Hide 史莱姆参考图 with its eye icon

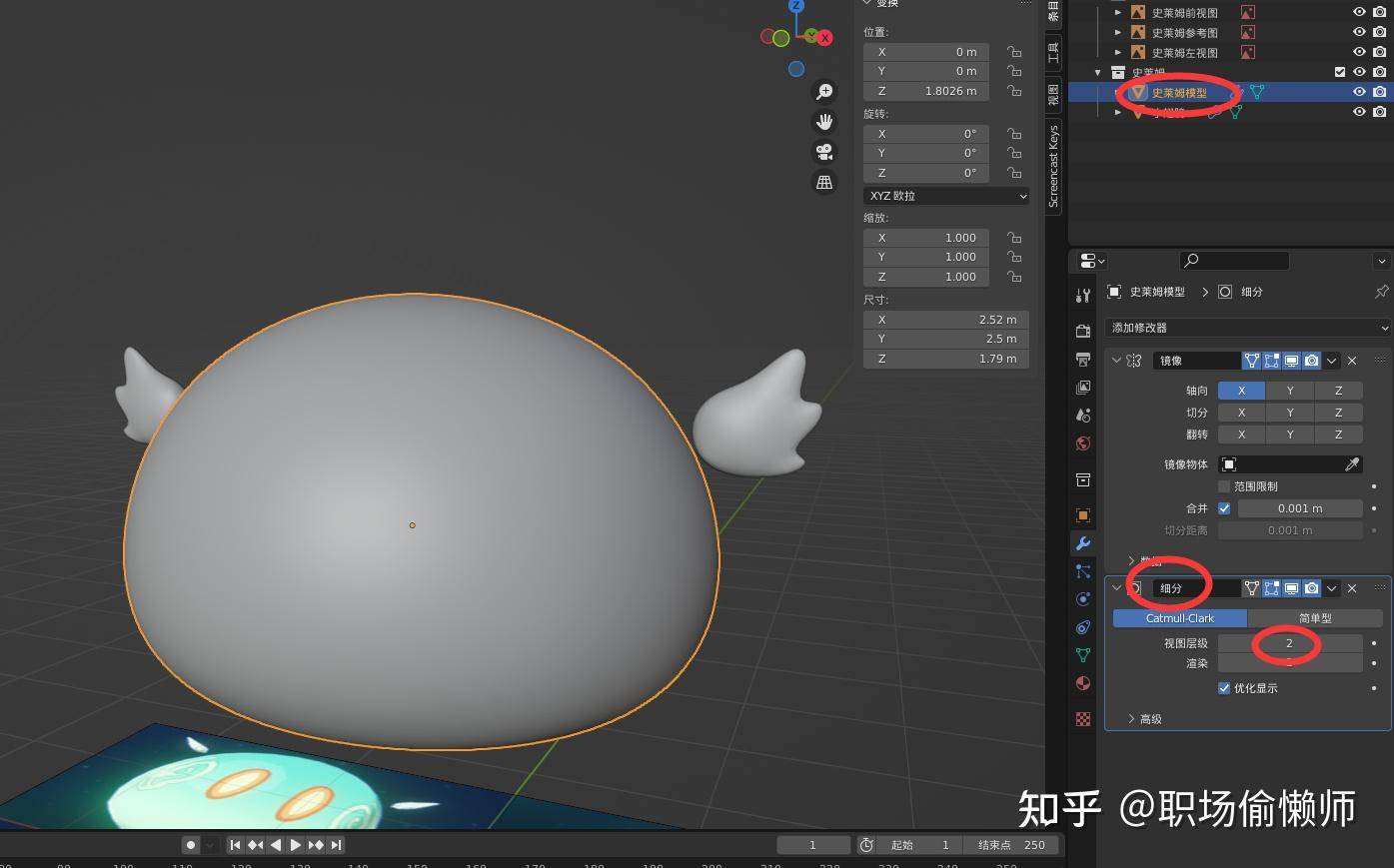click(x=1359, y=32)
